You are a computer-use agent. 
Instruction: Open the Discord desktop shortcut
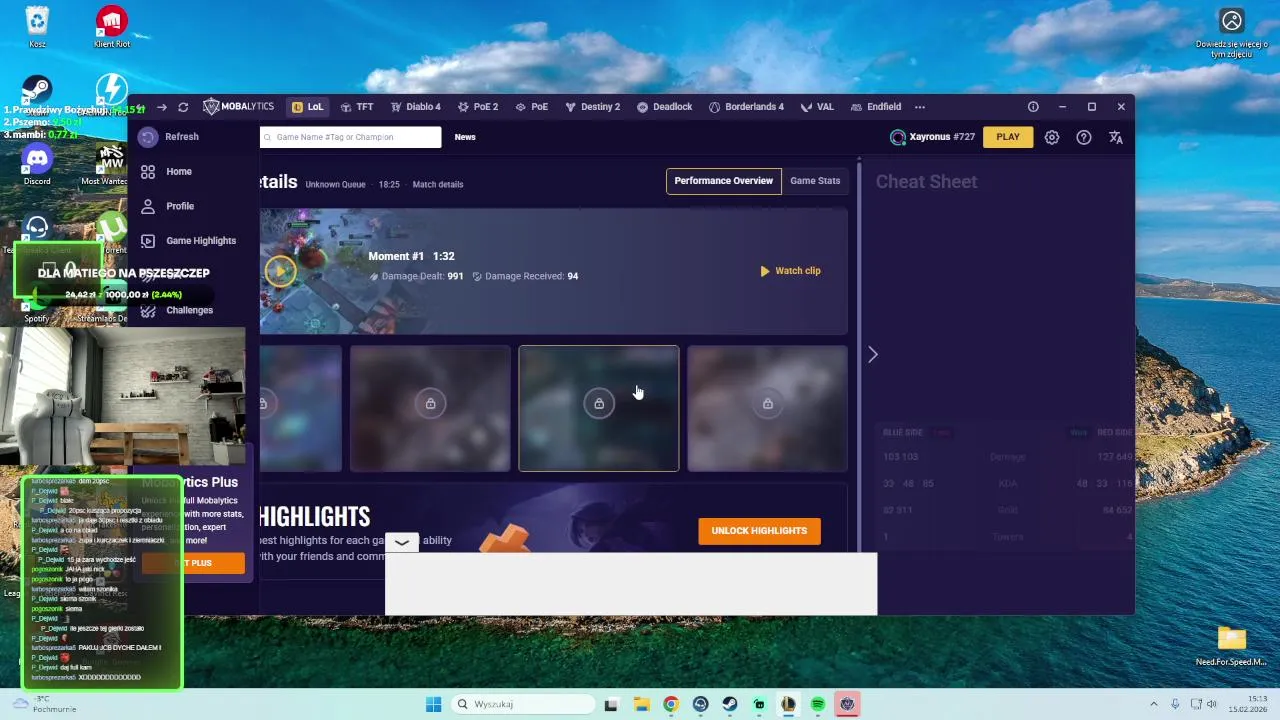coord(37,165)
